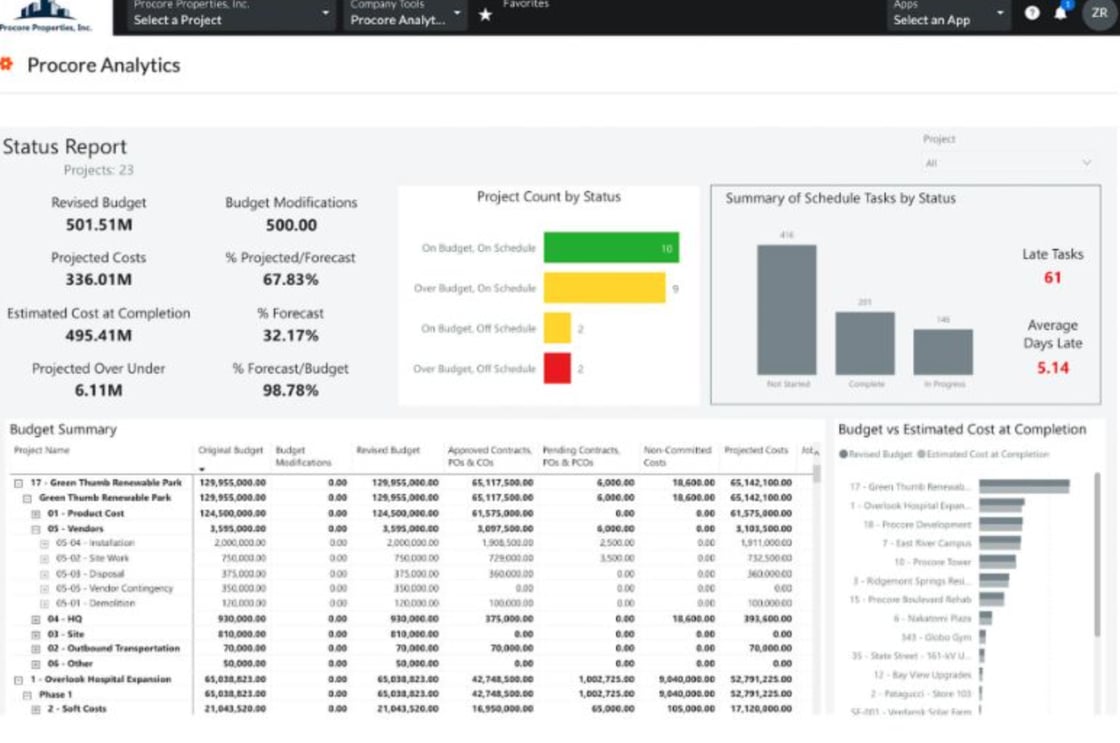This screenshot has height=743, width=1120.
Task: Expand the 05-03 - Disposal row
Action: [x=44, y=574]
